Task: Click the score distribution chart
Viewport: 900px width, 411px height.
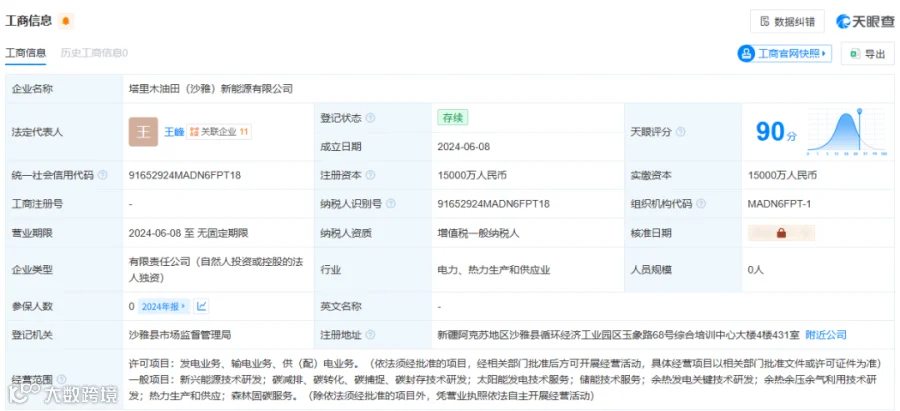Action: 847,132
